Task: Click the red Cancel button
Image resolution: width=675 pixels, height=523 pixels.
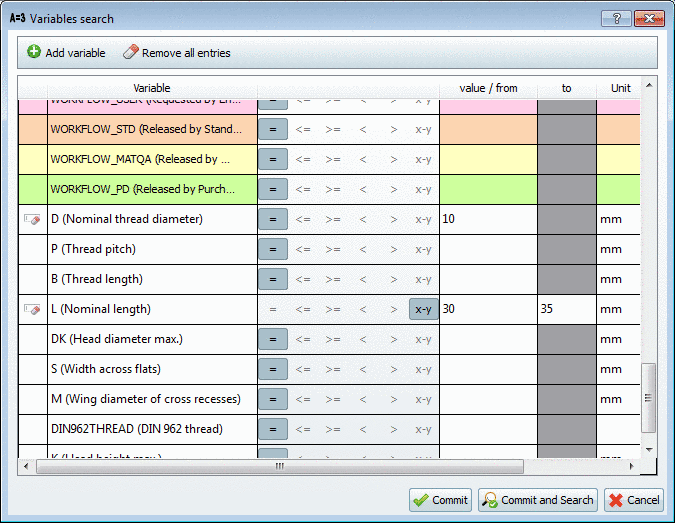Action: pos(633,500)
